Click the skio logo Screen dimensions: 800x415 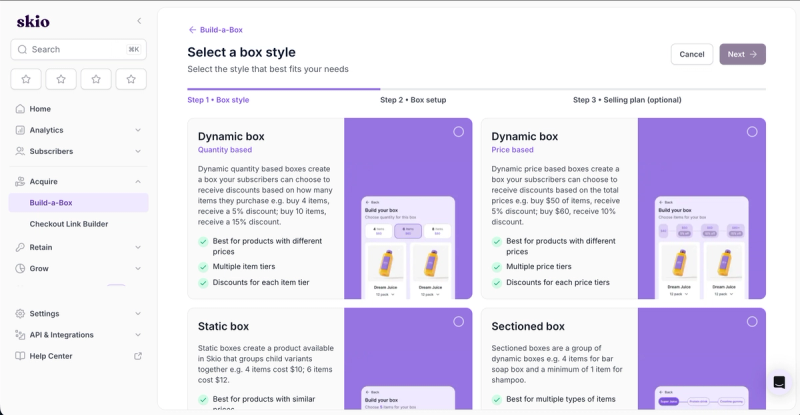click(x=33, y=21)
